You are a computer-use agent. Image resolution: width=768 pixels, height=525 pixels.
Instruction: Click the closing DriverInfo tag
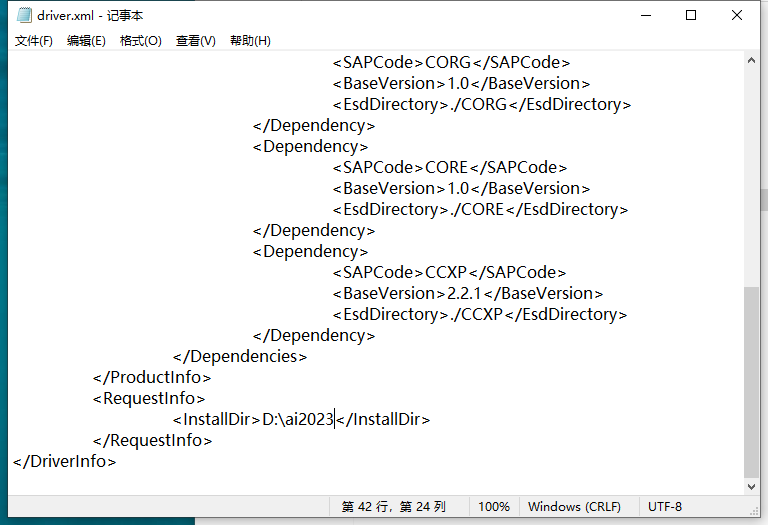(65, 462)
